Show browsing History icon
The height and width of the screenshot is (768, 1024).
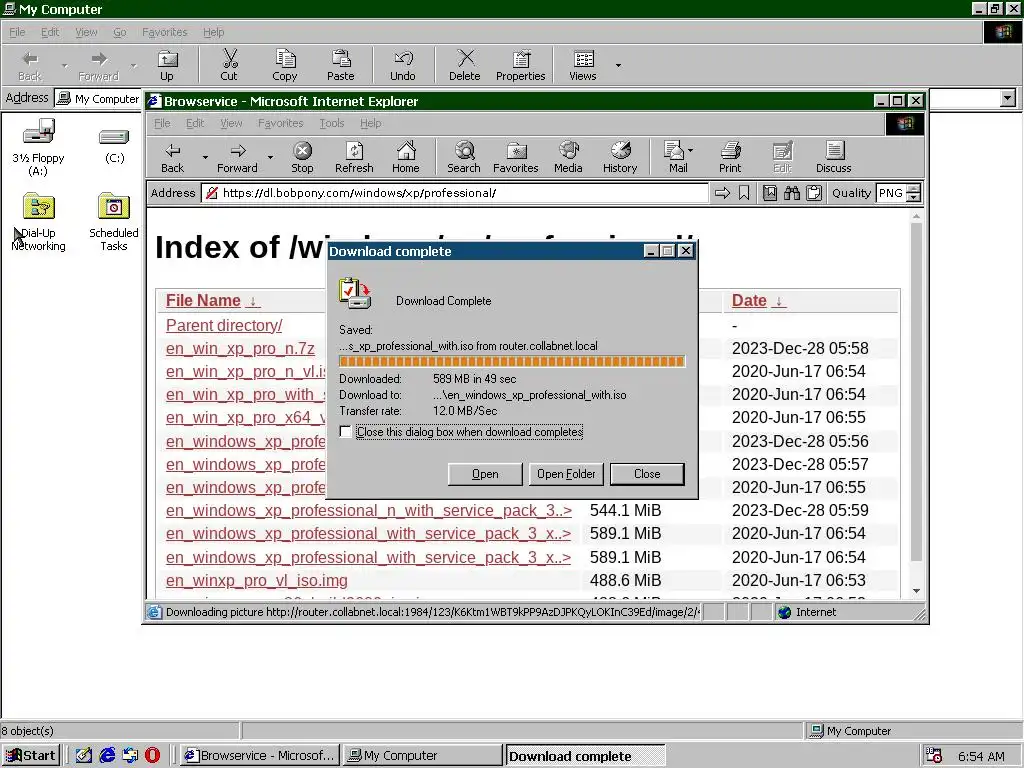(620, 157)
